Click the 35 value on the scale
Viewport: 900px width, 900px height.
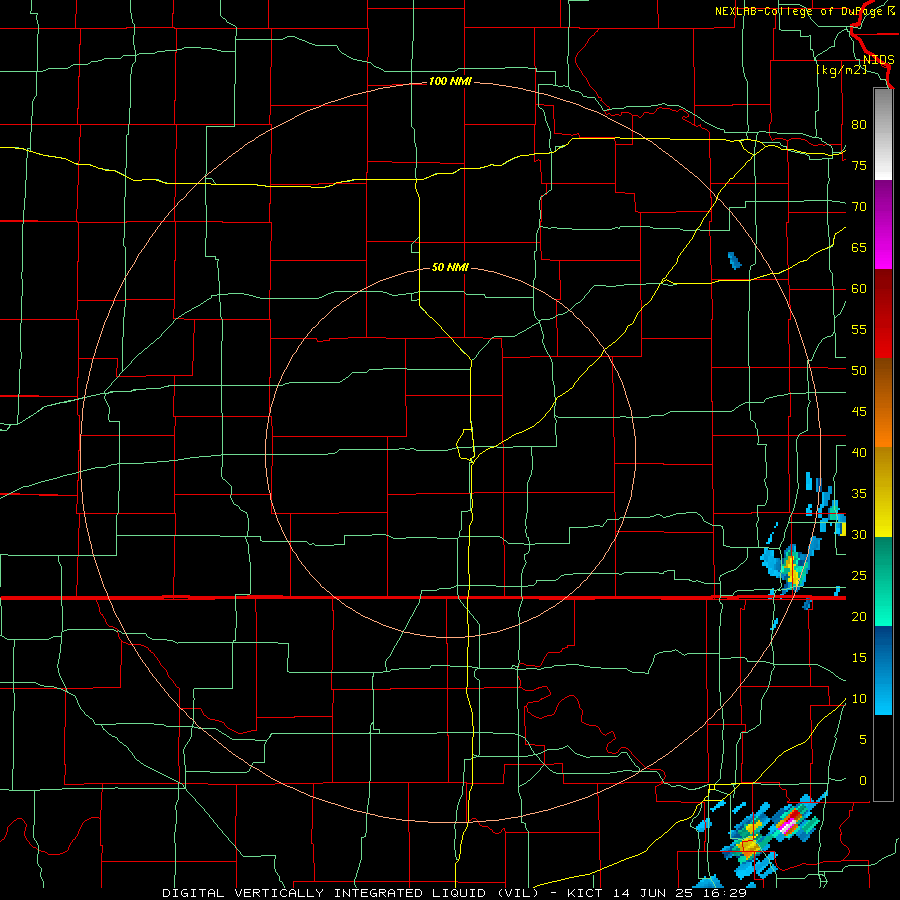point(859,494)
